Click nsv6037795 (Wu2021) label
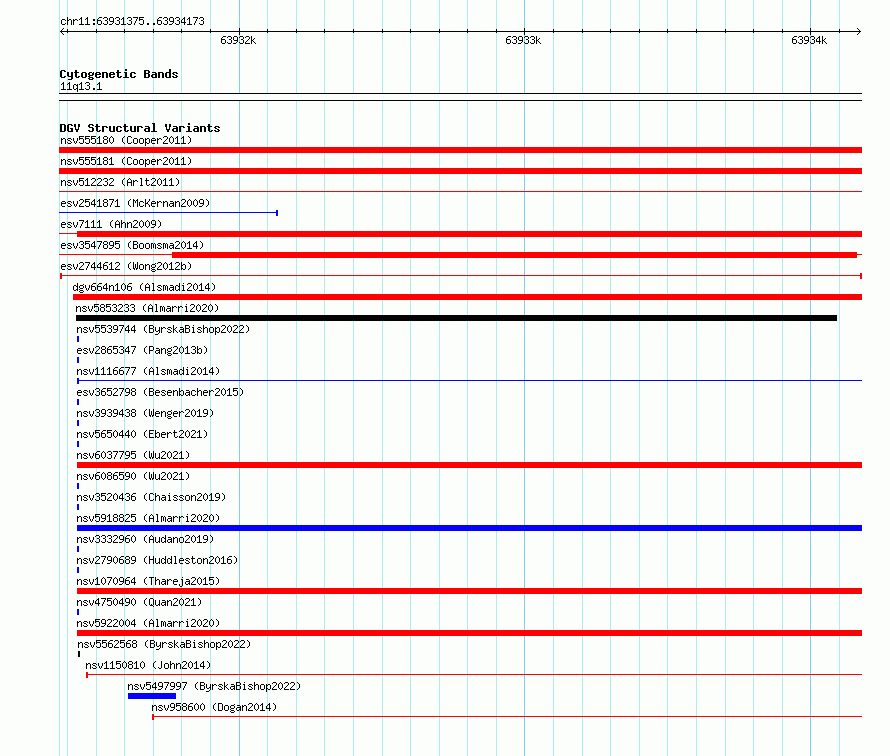890x756 pixels. tap(133, 455)
